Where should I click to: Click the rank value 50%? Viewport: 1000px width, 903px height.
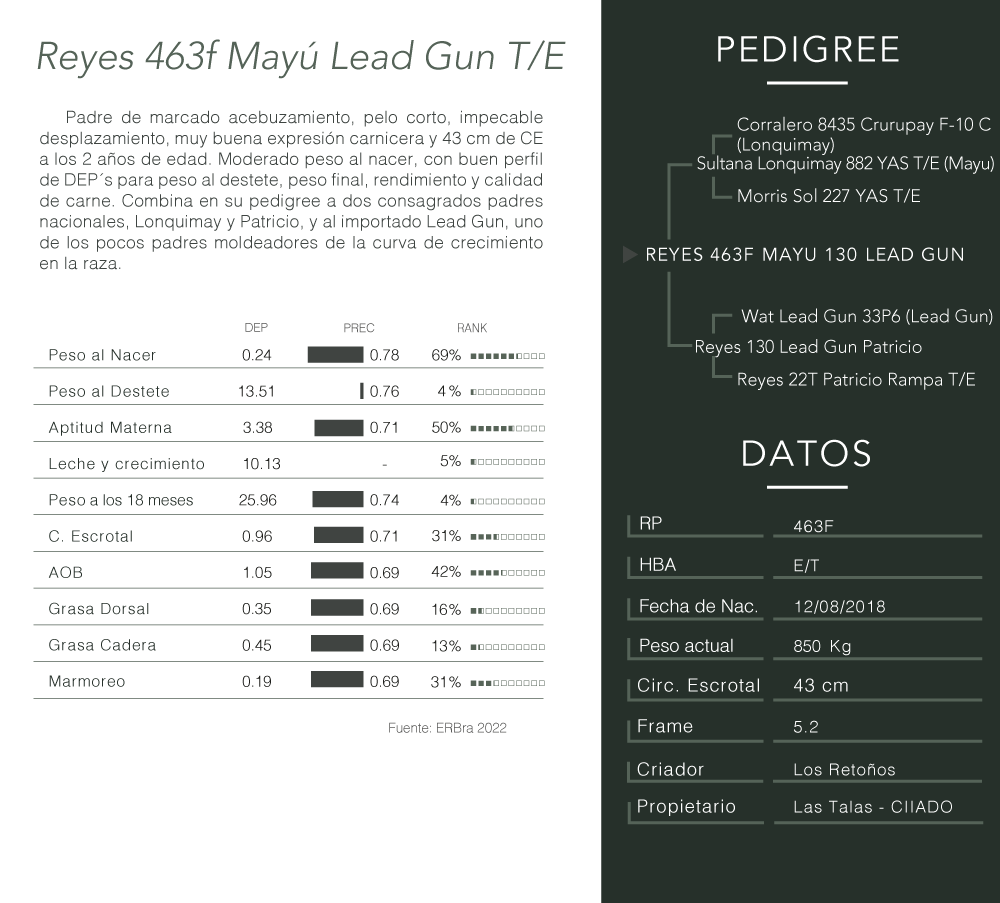coord(446,428)
